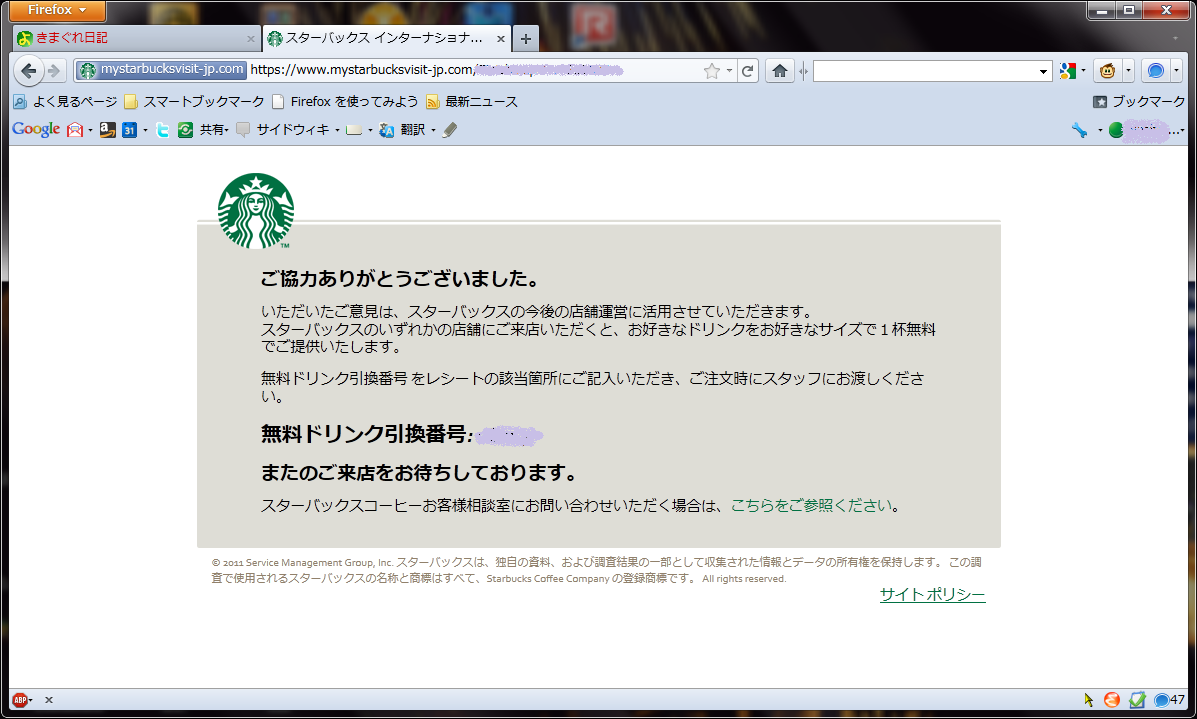Reload the page with the refresh icon
This screenshot has width=1197, height=719.
tap(747, 71)
